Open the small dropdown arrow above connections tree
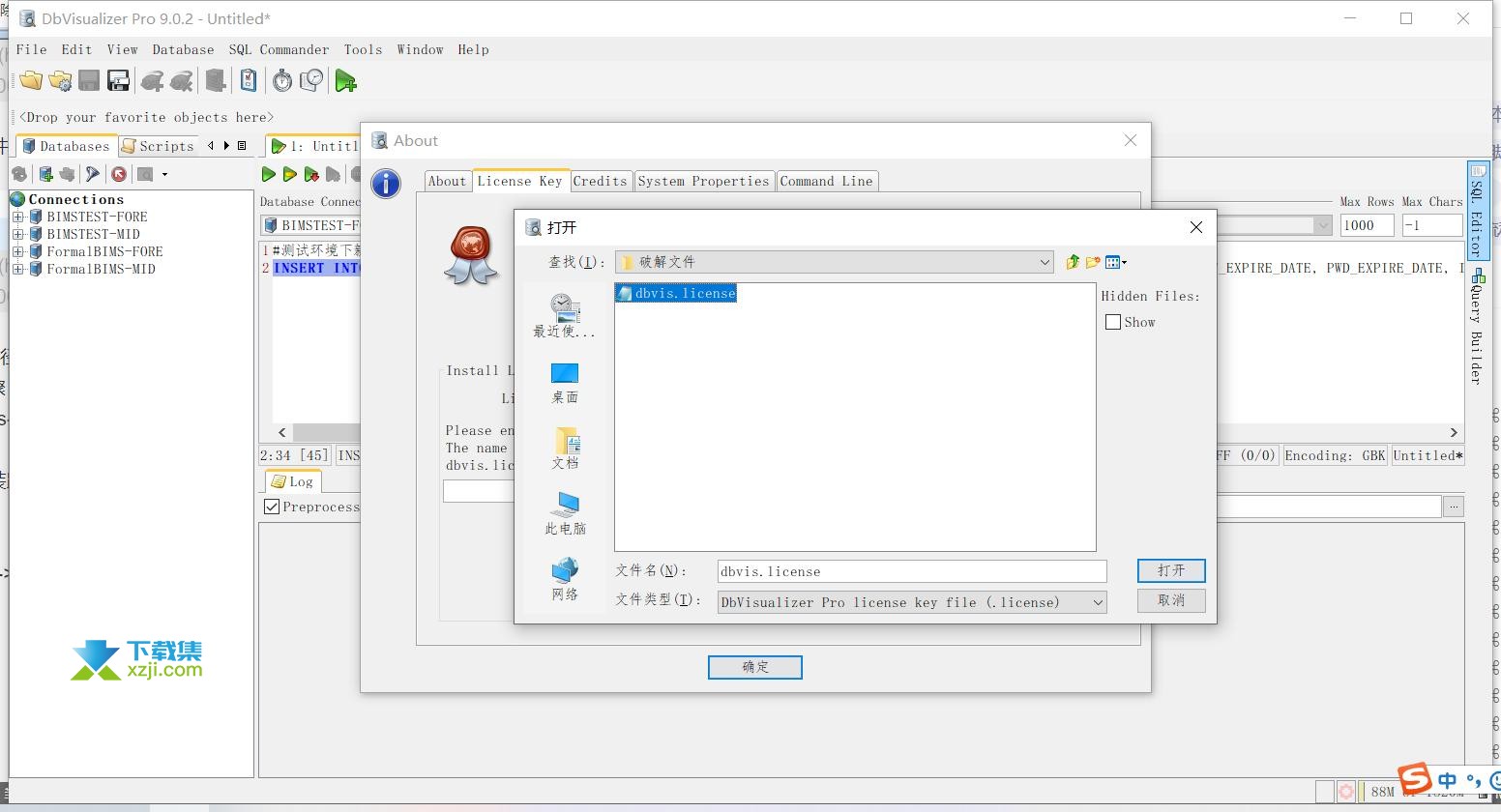This screenshot has width=1501, height=812. click(164, 175)
